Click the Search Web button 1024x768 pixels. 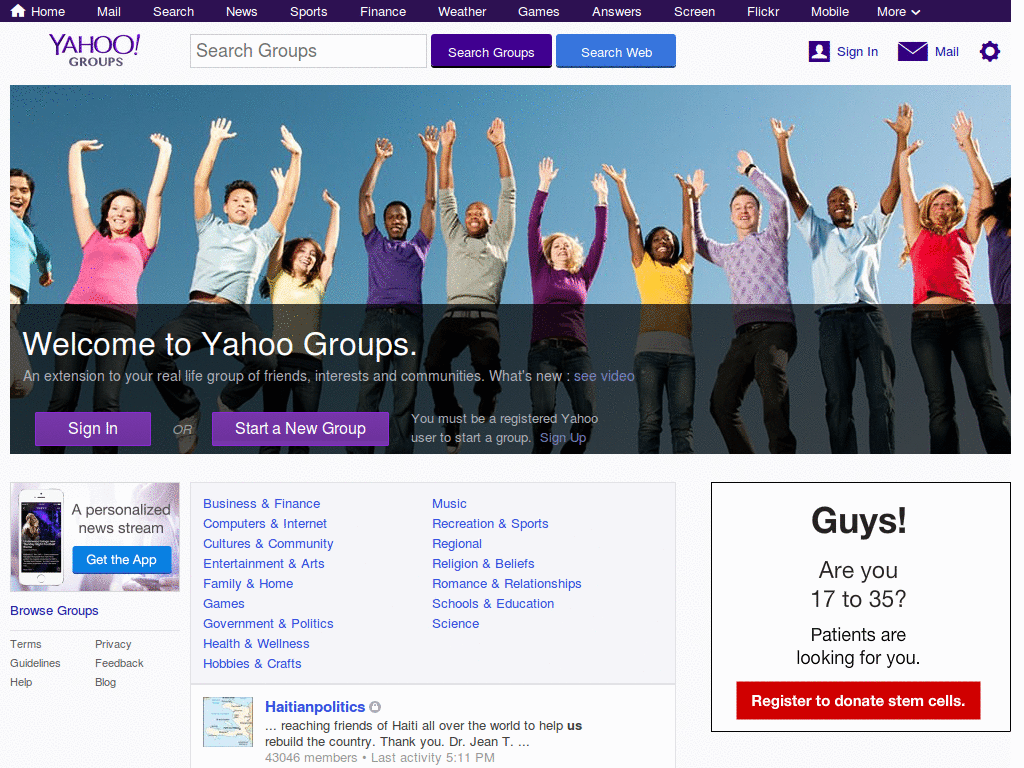click(x=615, y=50)
